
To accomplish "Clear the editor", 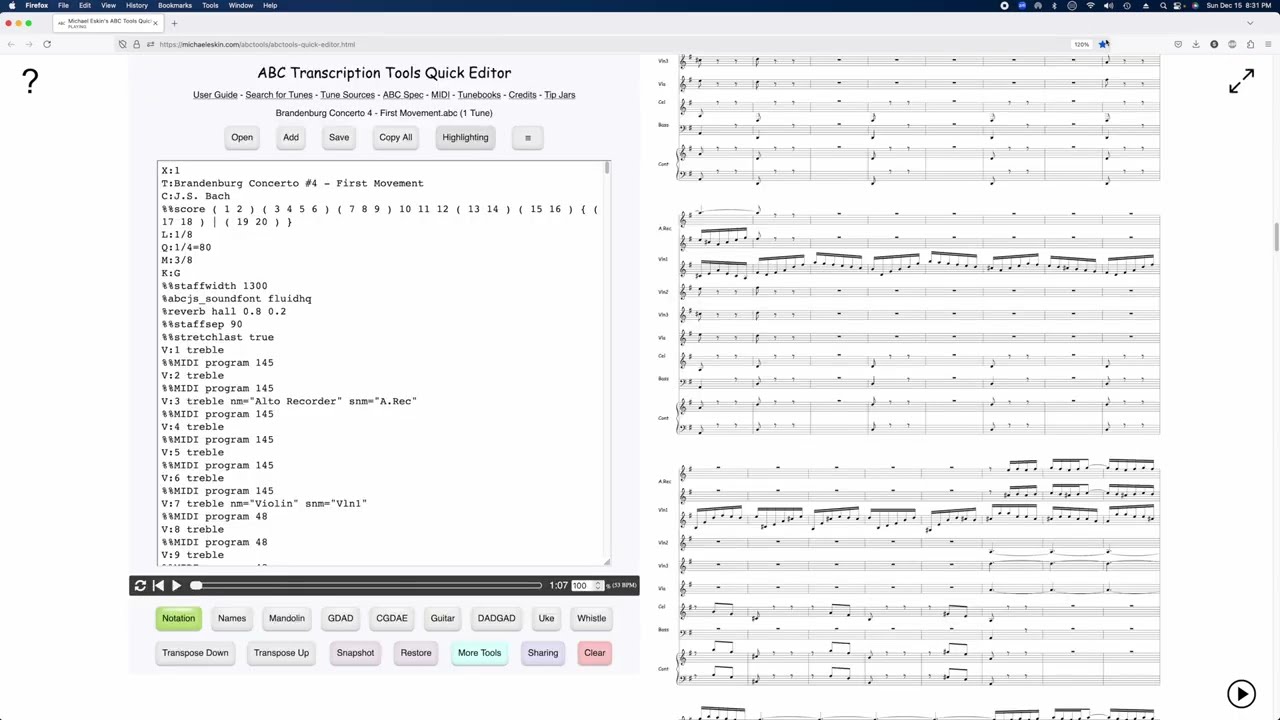I will click(x=595, y=653).
